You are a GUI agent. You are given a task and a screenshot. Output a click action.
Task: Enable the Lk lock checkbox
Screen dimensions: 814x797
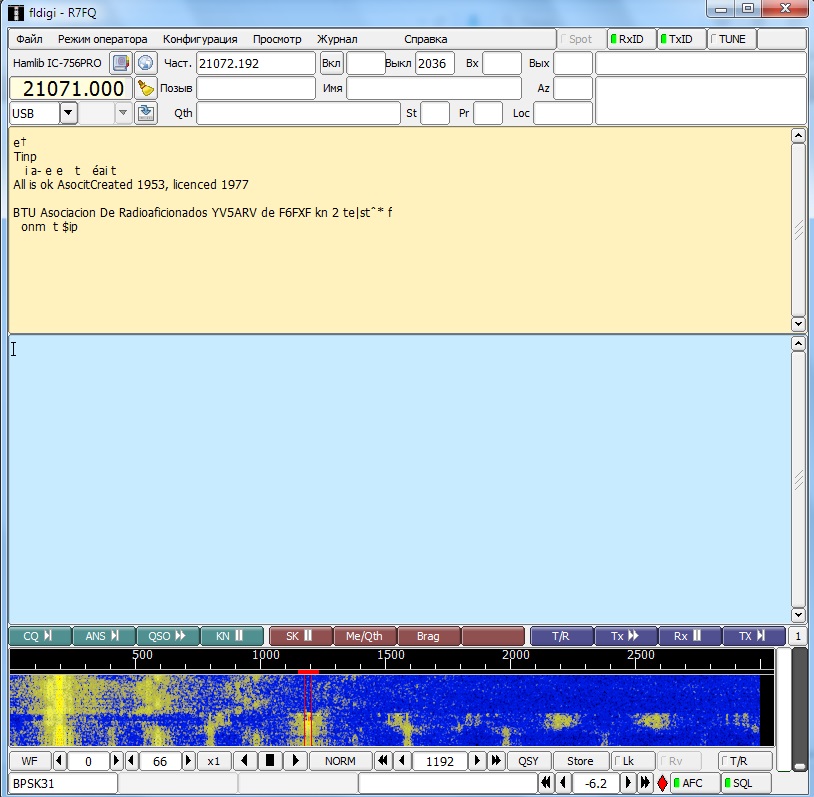coord(634,761)
